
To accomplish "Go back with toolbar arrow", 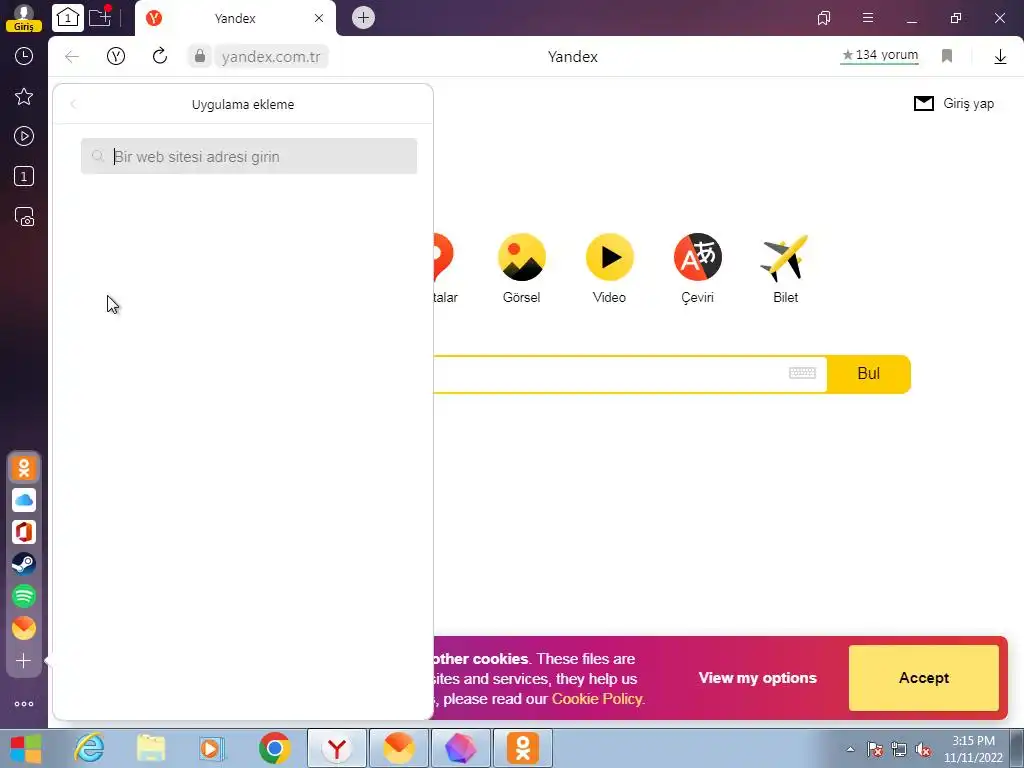I will click(x=72, y=57).
